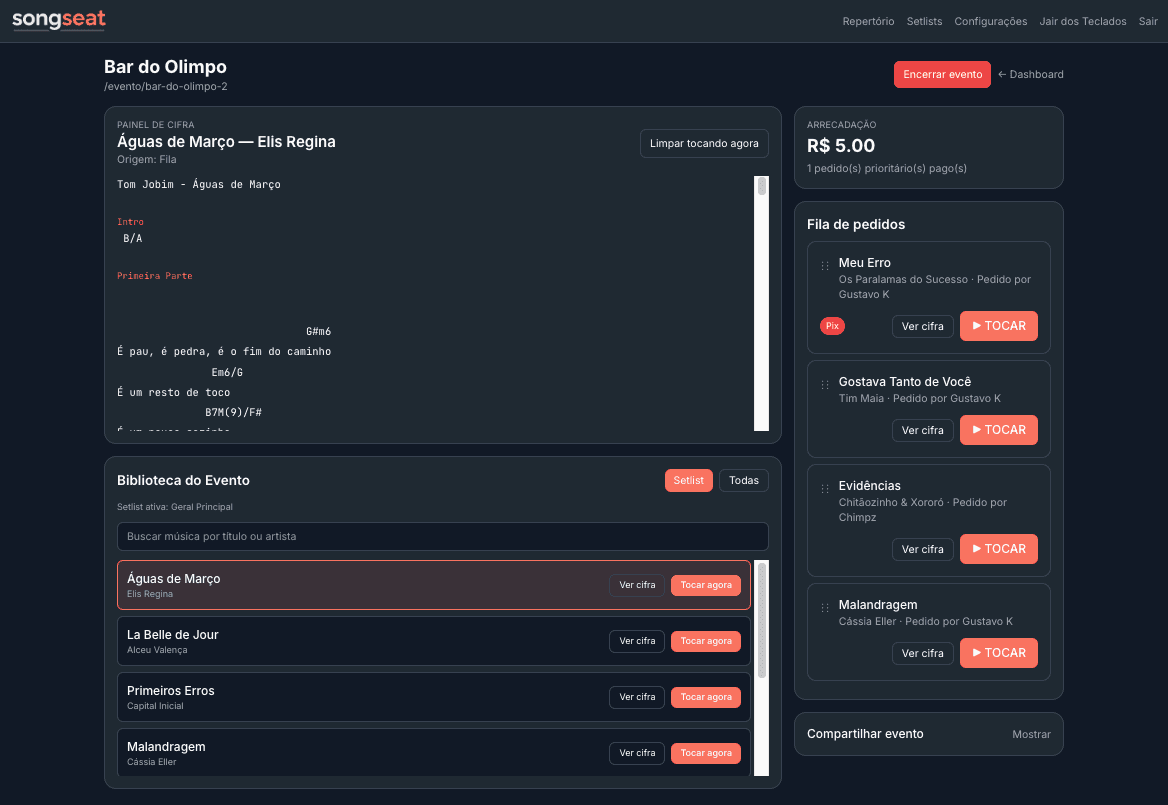View cifra for Primeiros Erros

pyautogui.click(x=637, y=697)
